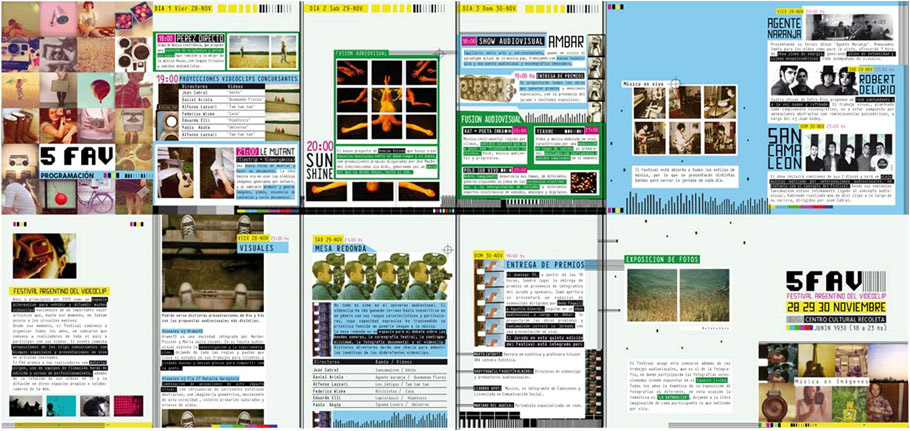Click the drummer photo under Música en vivo
The width and height of the screenshot is (910, 431).
click(720, 103)
